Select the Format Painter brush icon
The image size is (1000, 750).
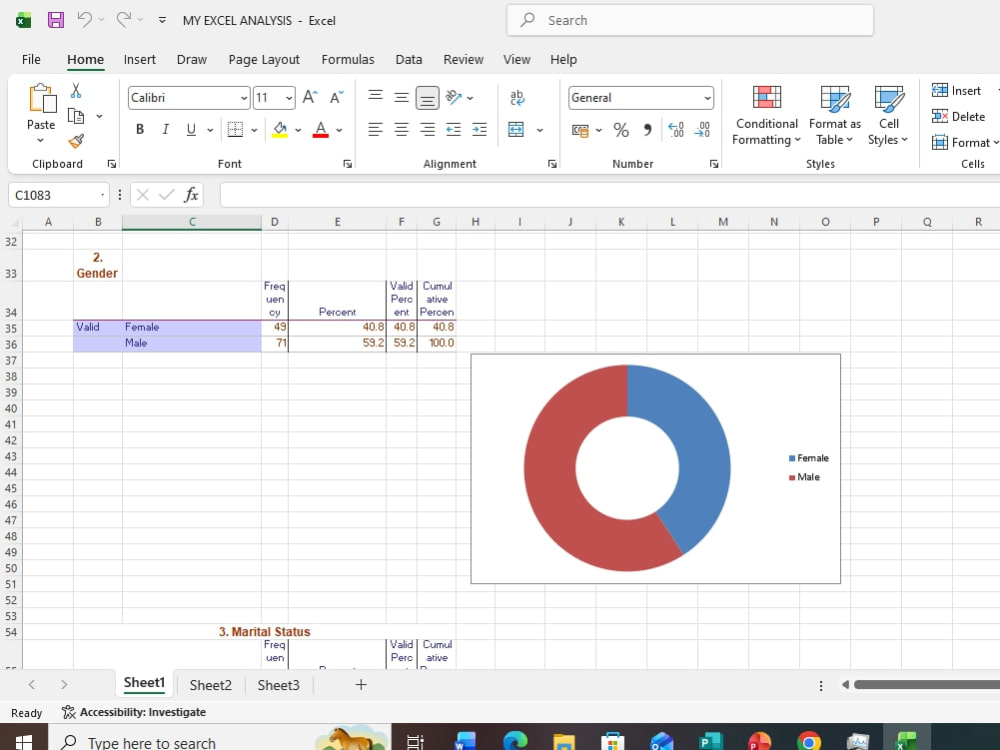[76, 141]
